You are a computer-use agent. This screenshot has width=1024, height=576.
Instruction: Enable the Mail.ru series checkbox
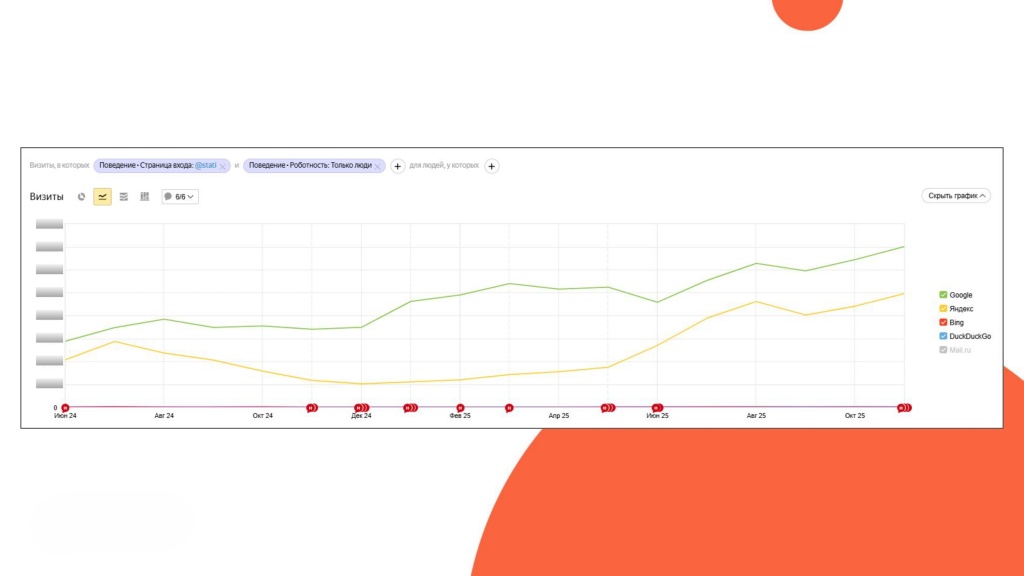pyautogui.click(x=943, y=349)
